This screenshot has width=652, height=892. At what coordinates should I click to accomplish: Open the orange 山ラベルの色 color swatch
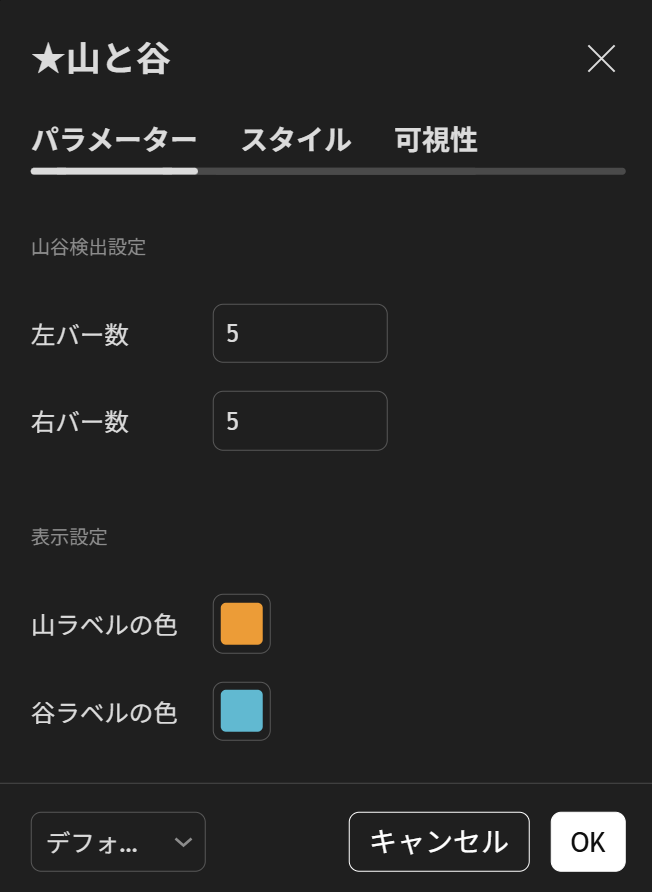[x=242, y=624]
